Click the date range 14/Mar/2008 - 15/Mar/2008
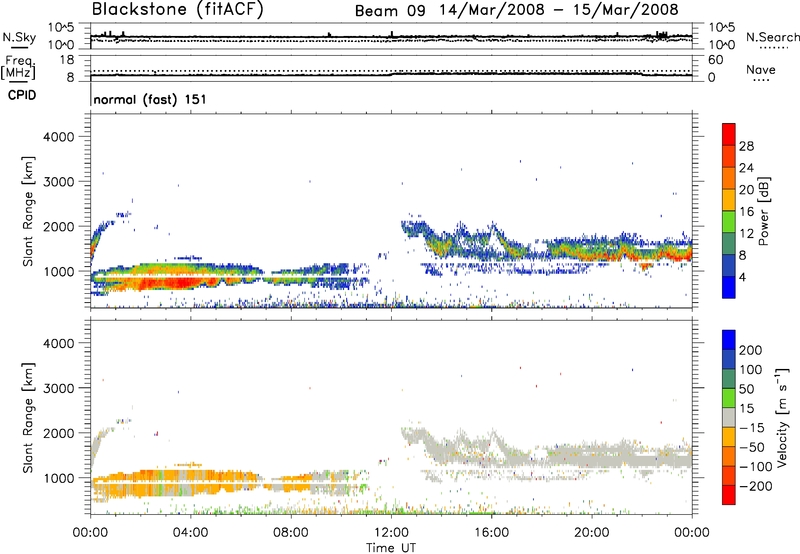The image size is (800, 554). click(x=559, y=10)
